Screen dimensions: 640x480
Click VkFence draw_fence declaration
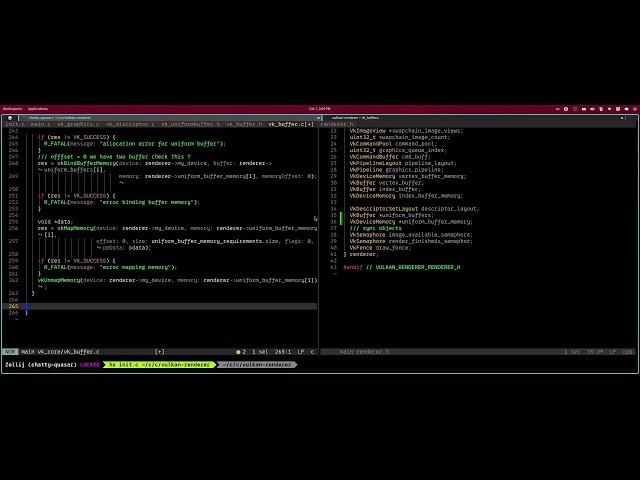380,248
